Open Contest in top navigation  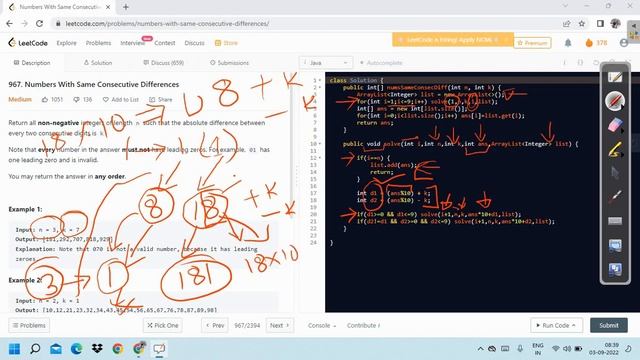pos(164,43)
